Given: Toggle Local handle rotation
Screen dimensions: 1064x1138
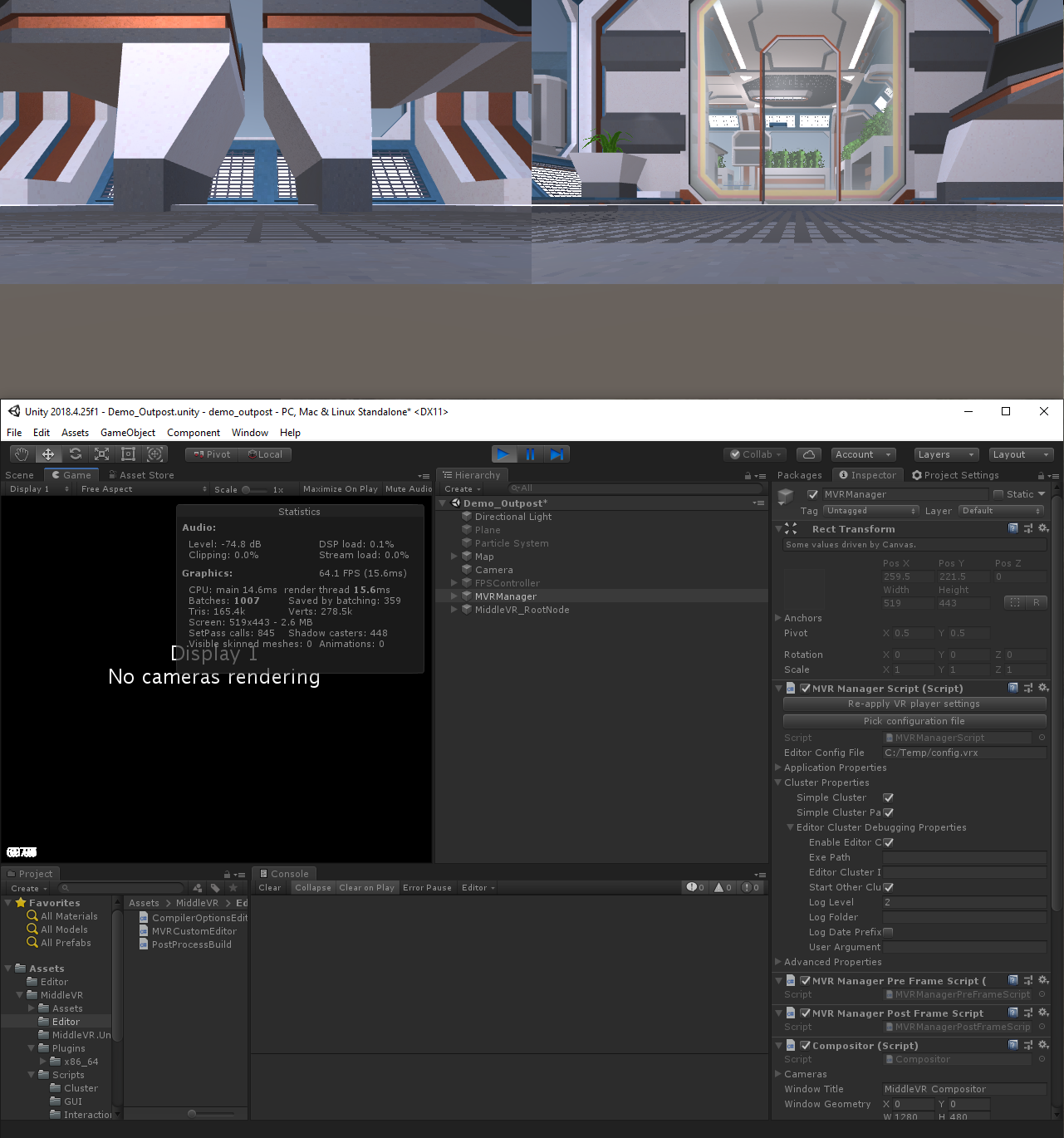Looking at the screenshot, I should point(265,454).
